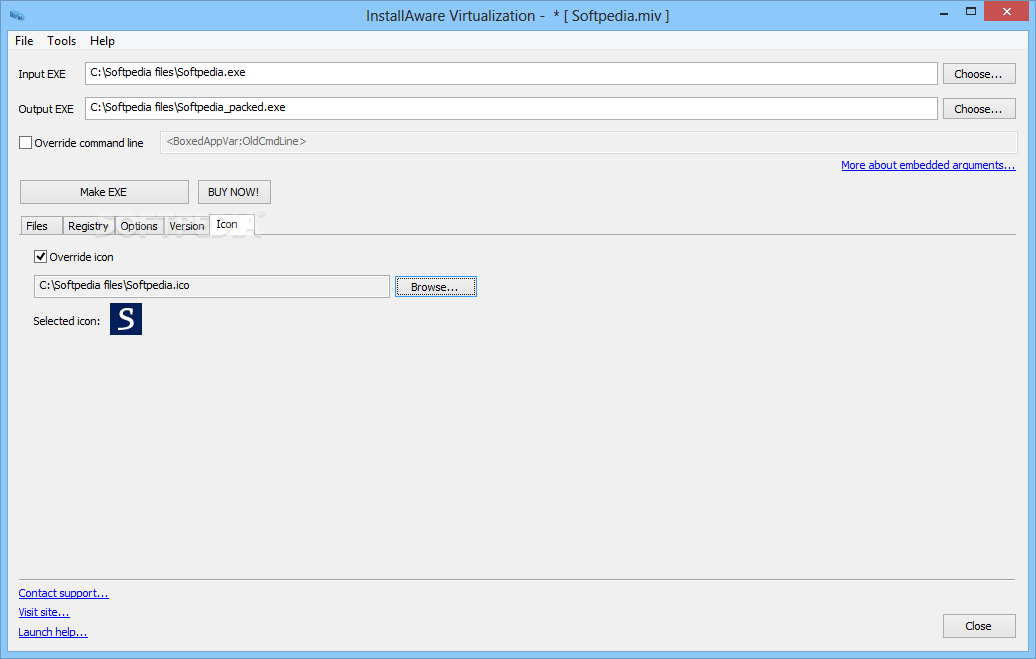
Task: Click the BoxedAppVar command line field
Action: tap(588, 142)
